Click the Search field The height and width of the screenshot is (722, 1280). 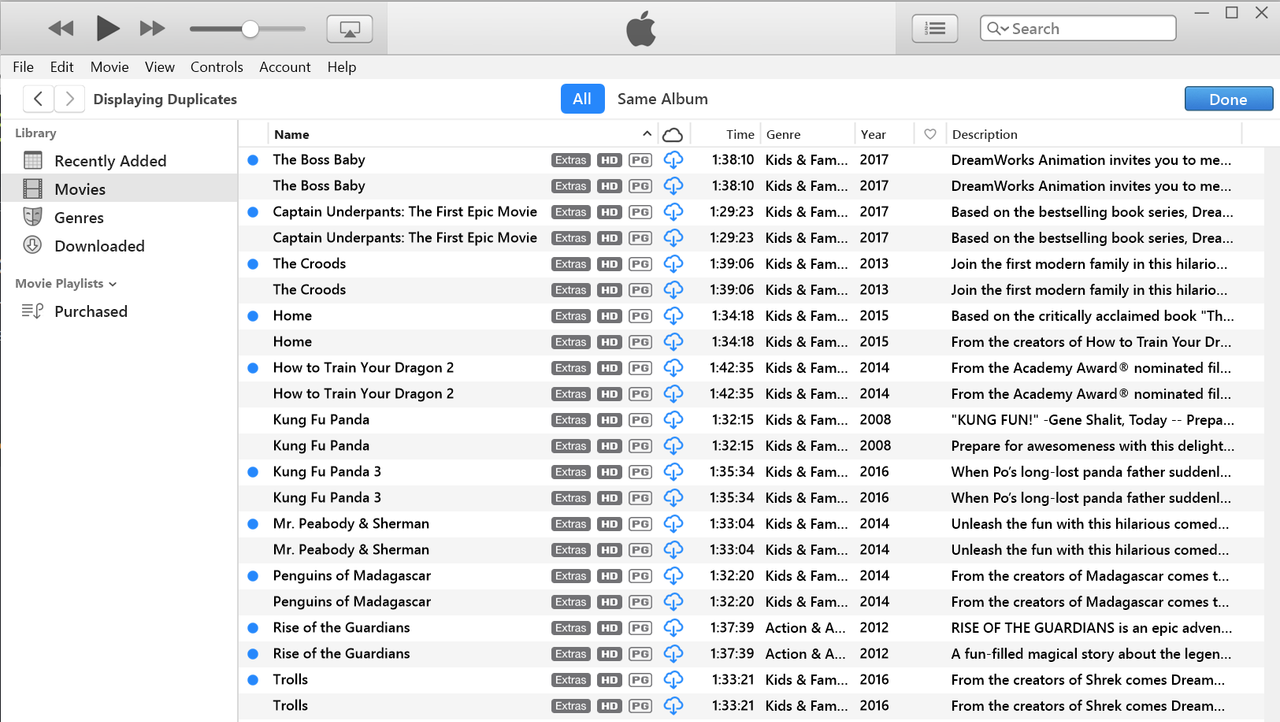(1078, 29)
